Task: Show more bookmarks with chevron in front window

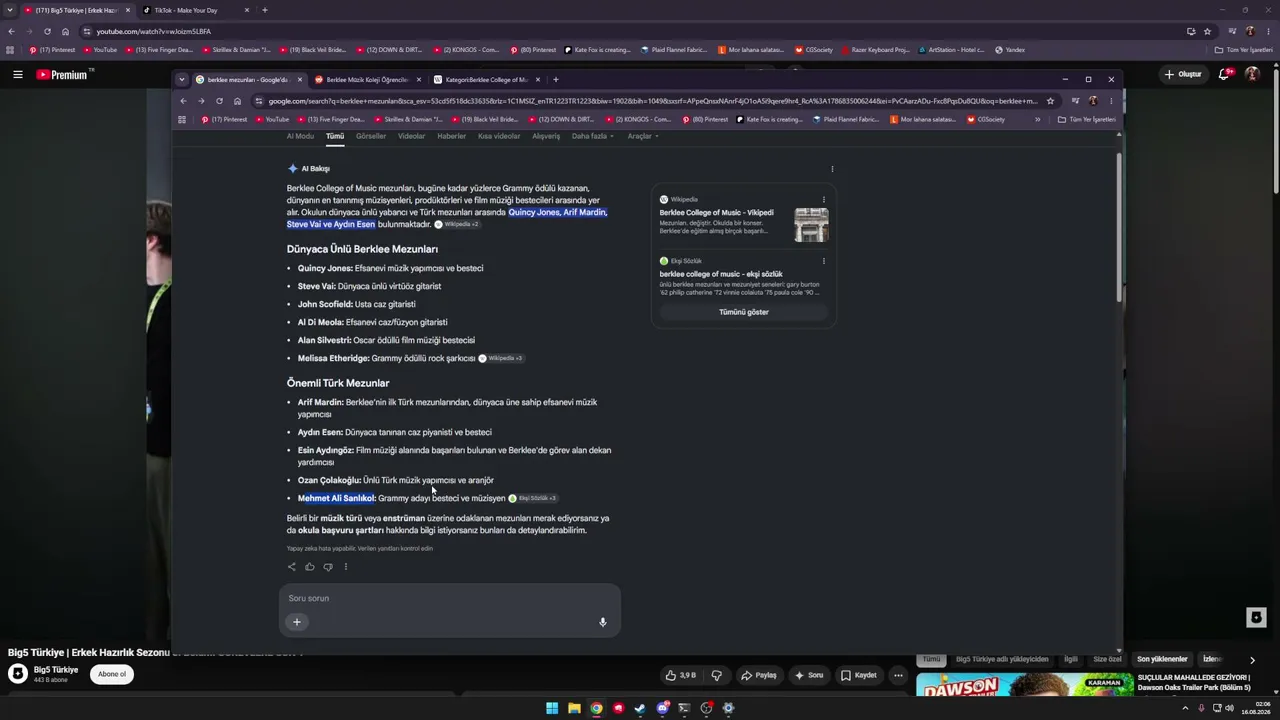Action: click(1037, 119)
